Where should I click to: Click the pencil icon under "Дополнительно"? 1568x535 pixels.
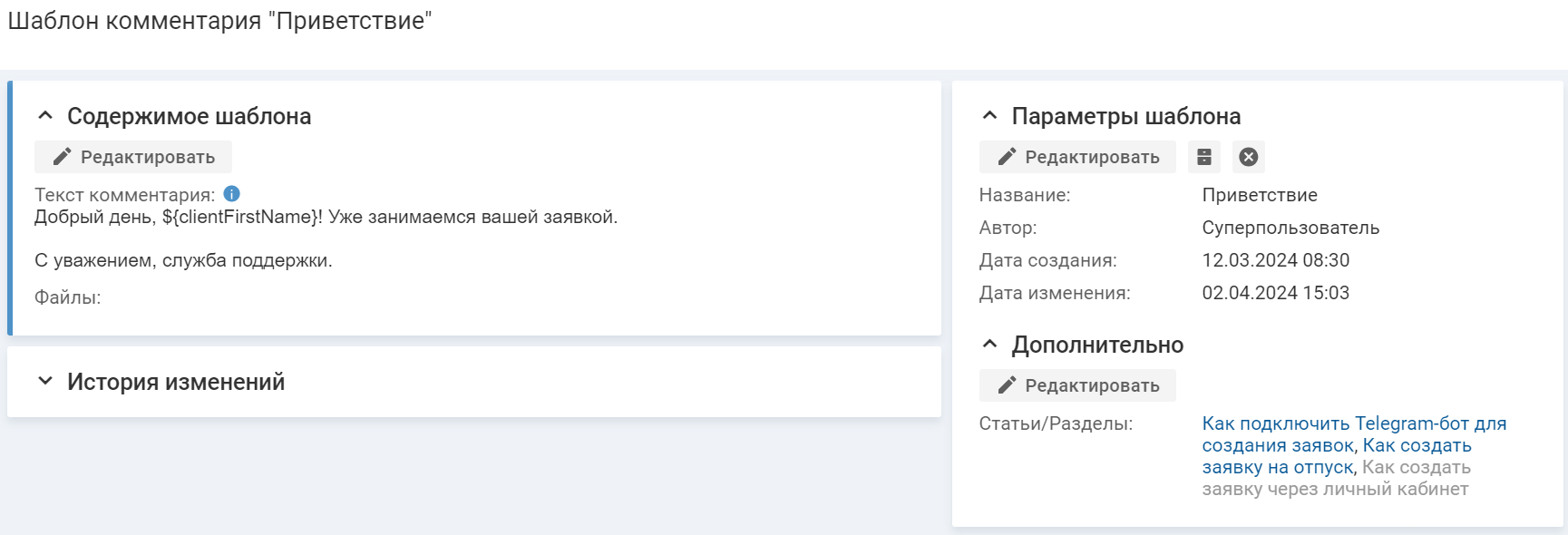[1007, 385]
